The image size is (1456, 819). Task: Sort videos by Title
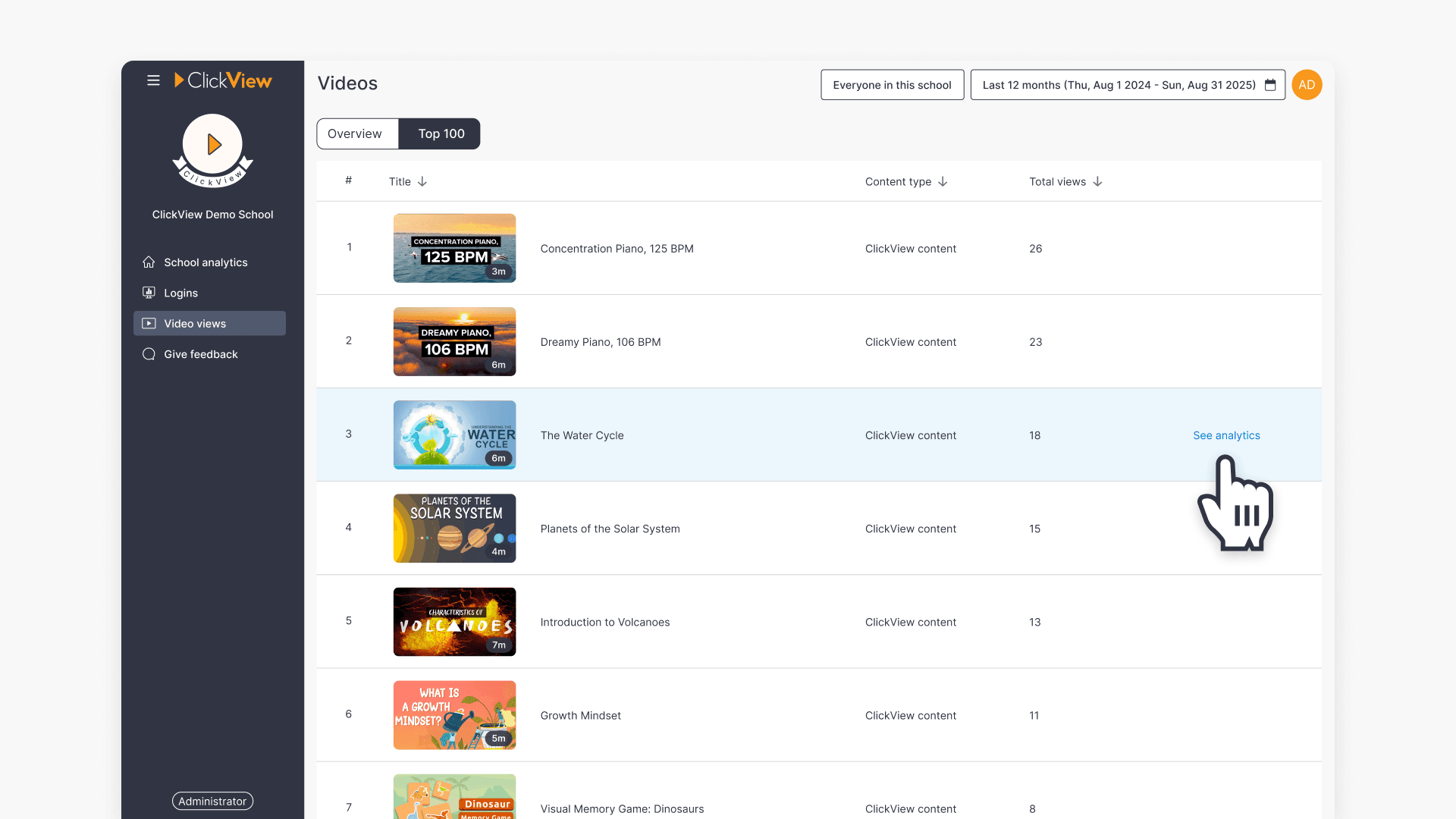[407, 181]
